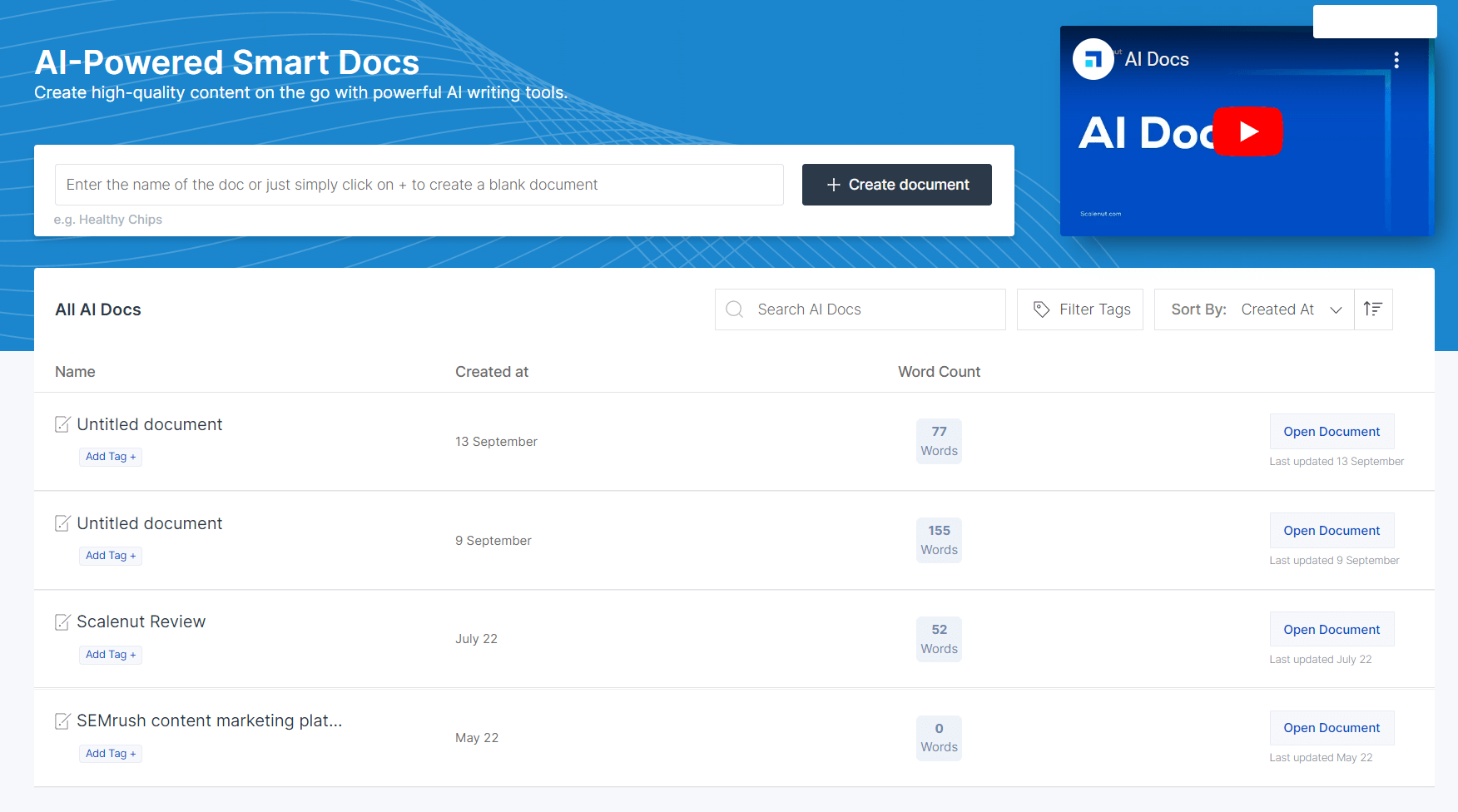This screenshot has height=812, width=1458.
Task: Play the AI Docs intro video
Action: point(1248,131)
